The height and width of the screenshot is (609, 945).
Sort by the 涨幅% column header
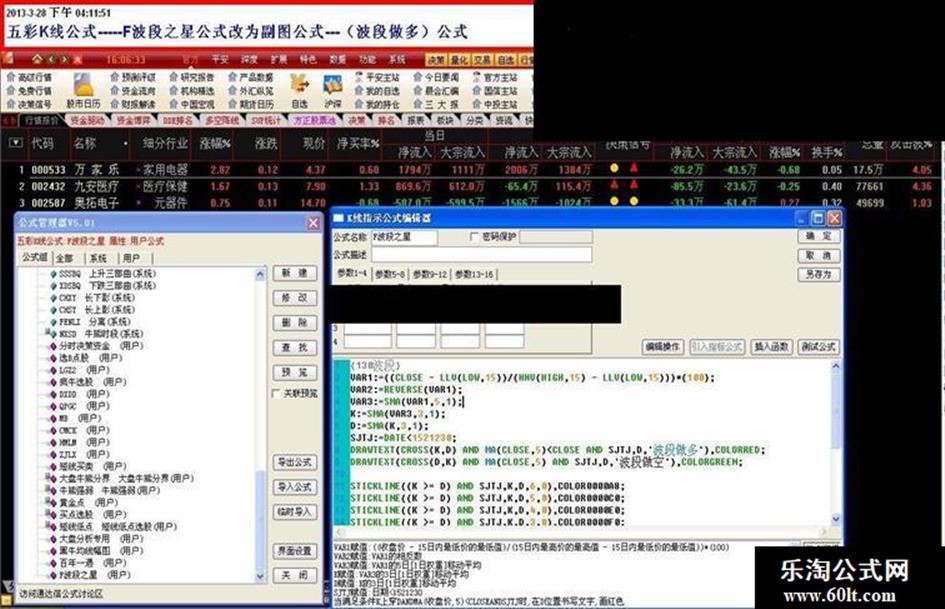pos(215,144)
